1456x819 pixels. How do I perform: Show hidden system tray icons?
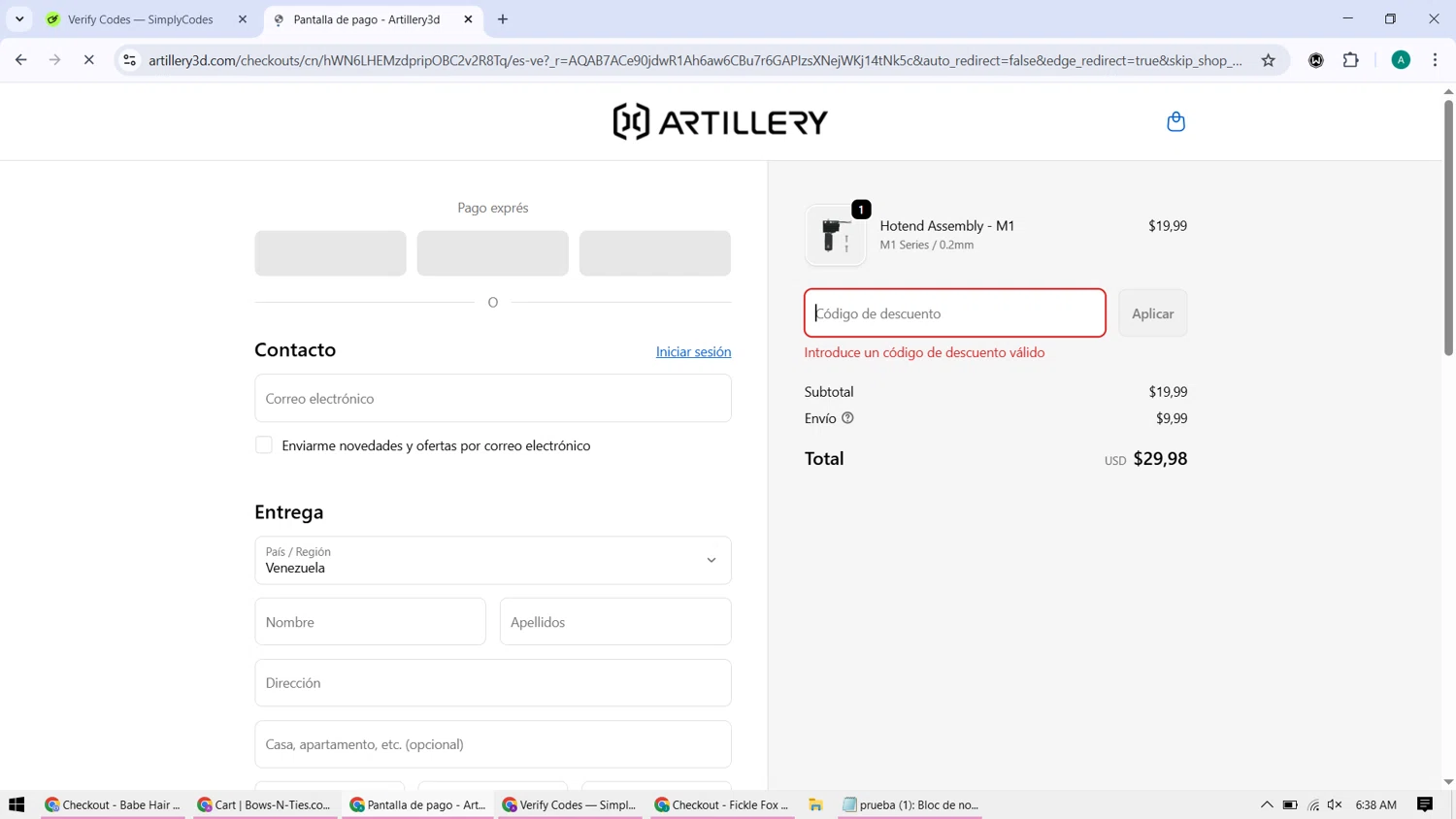tap(1267, 804)
